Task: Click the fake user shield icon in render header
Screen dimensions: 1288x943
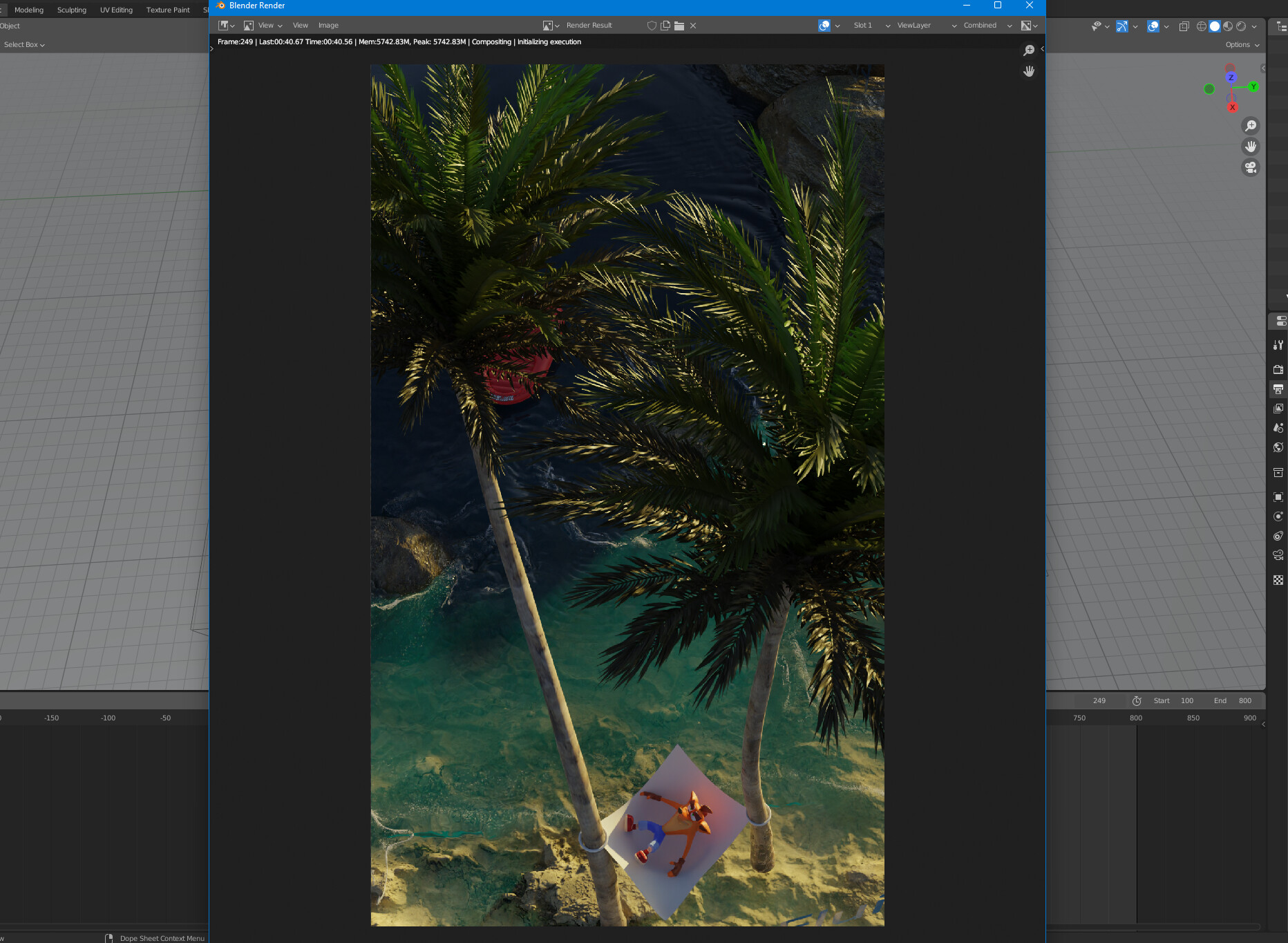Action: (x=652, y=25)
